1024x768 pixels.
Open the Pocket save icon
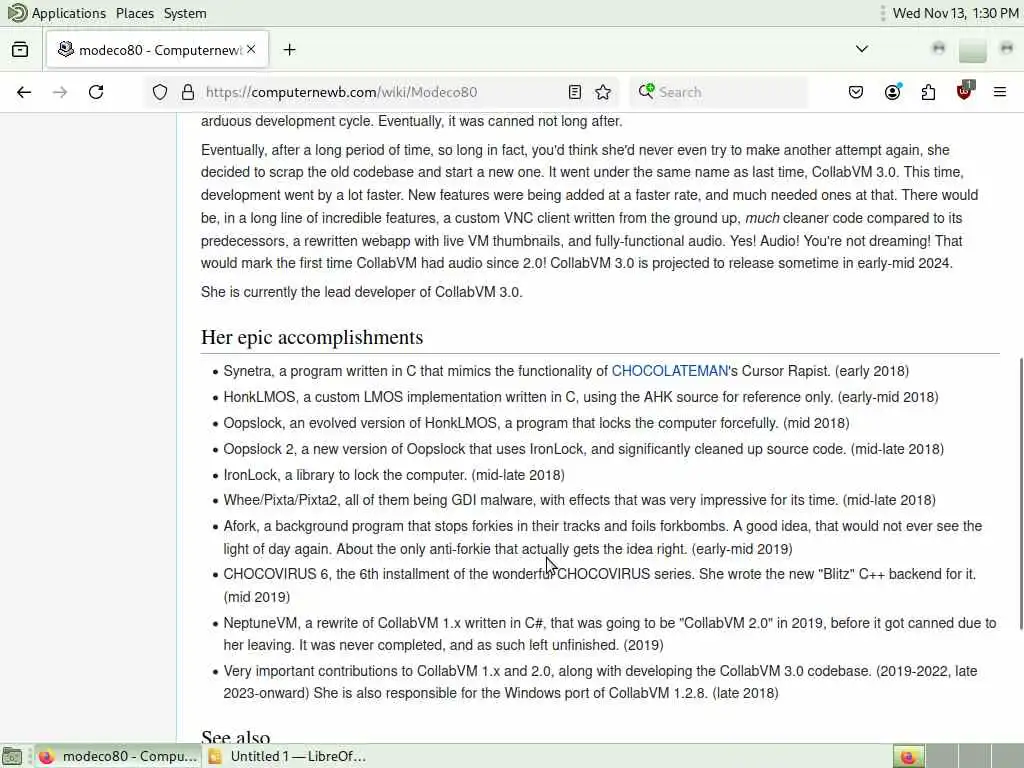856,92
